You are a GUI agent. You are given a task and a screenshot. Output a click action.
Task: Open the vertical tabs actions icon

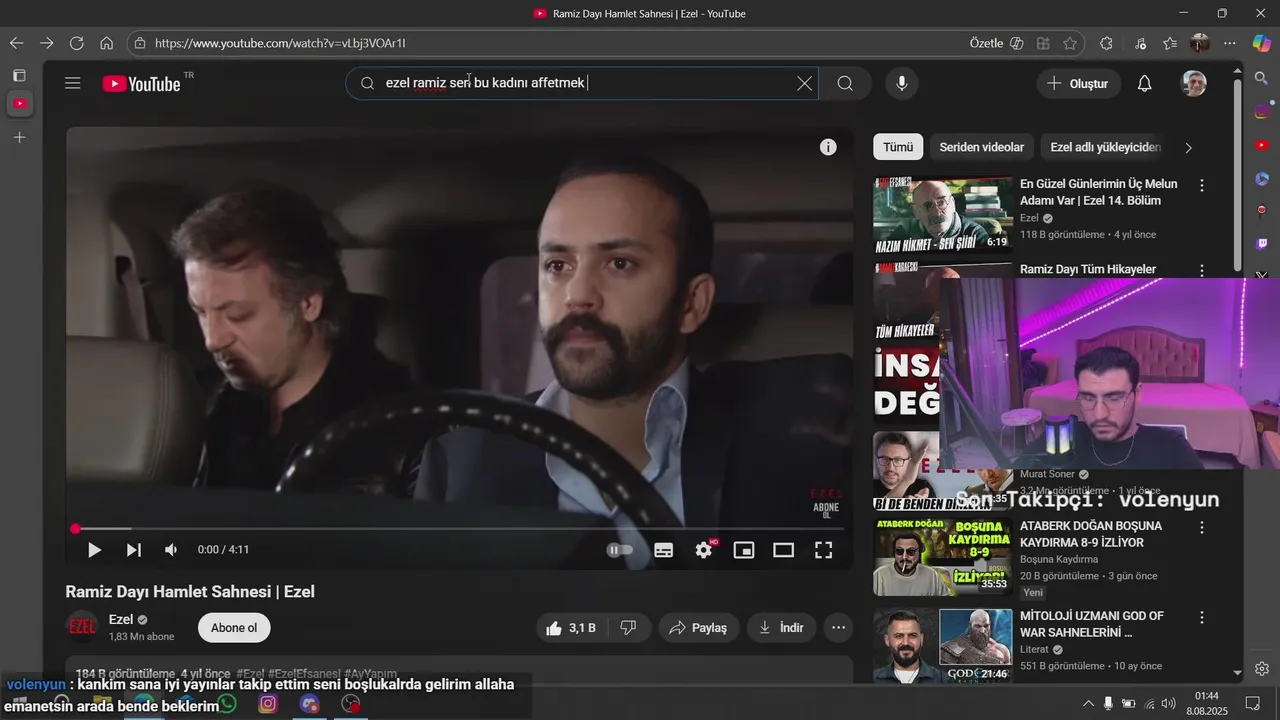(x=19, y=75)
